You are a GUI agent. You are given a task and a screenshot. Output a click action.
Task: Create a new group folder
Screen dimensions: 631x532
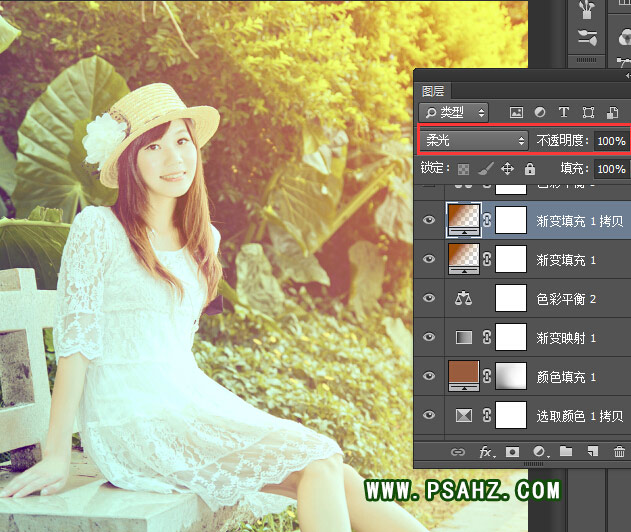coord(566,452)
